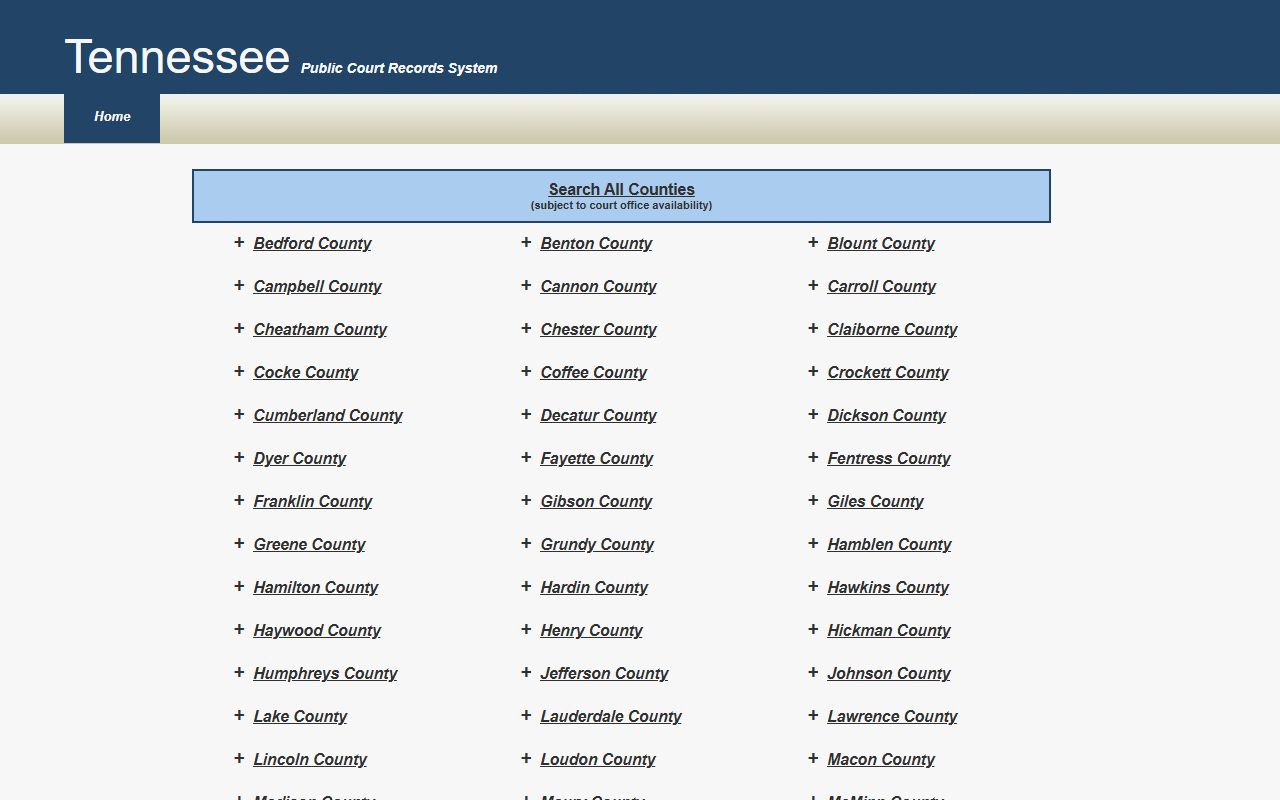Screen dimensions: 1280x800
Task: Expand the plus icon for Giles County
Action: click(x=813, y=501)
